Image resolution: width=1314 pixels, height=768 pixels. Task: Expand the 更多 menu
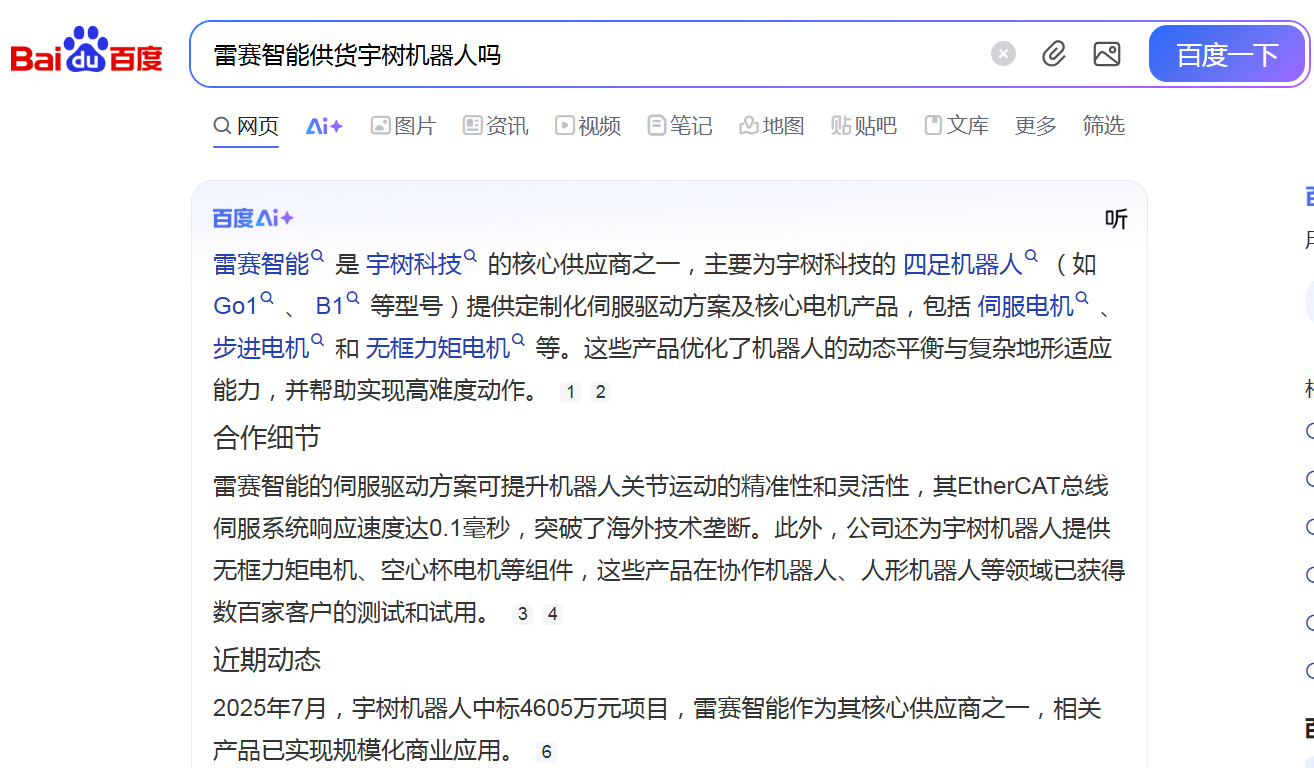click(1036, 126)
